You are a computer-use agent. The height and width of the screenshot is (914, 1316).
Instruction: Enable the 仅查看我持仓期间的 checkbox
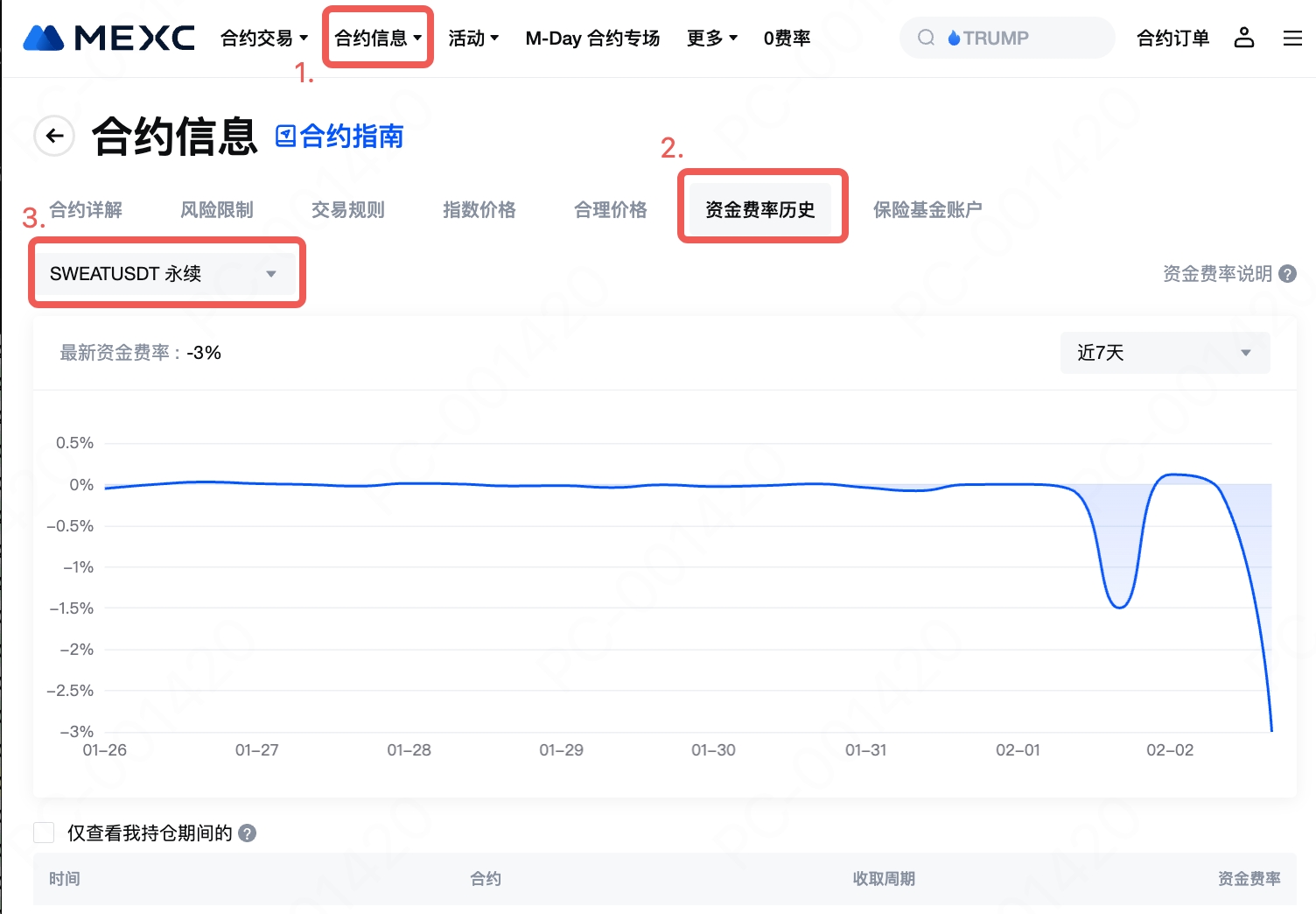[x=44, y=833]
